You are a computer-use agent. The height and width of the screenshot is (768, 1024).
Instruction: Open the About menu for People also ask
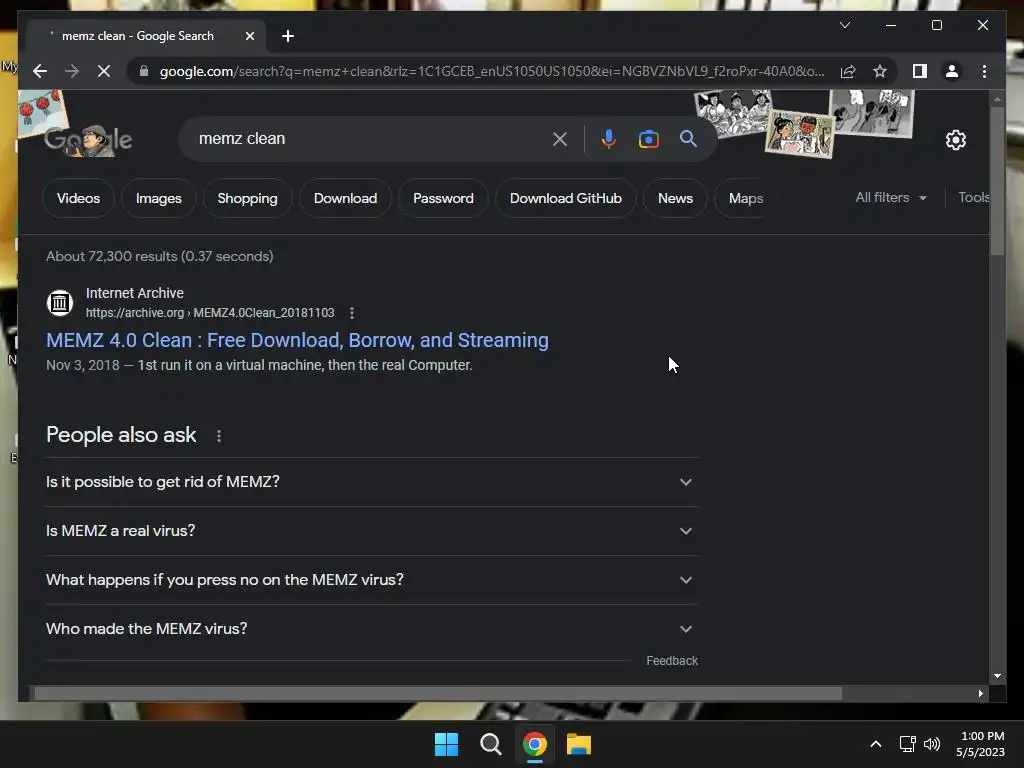coord(219,436)
